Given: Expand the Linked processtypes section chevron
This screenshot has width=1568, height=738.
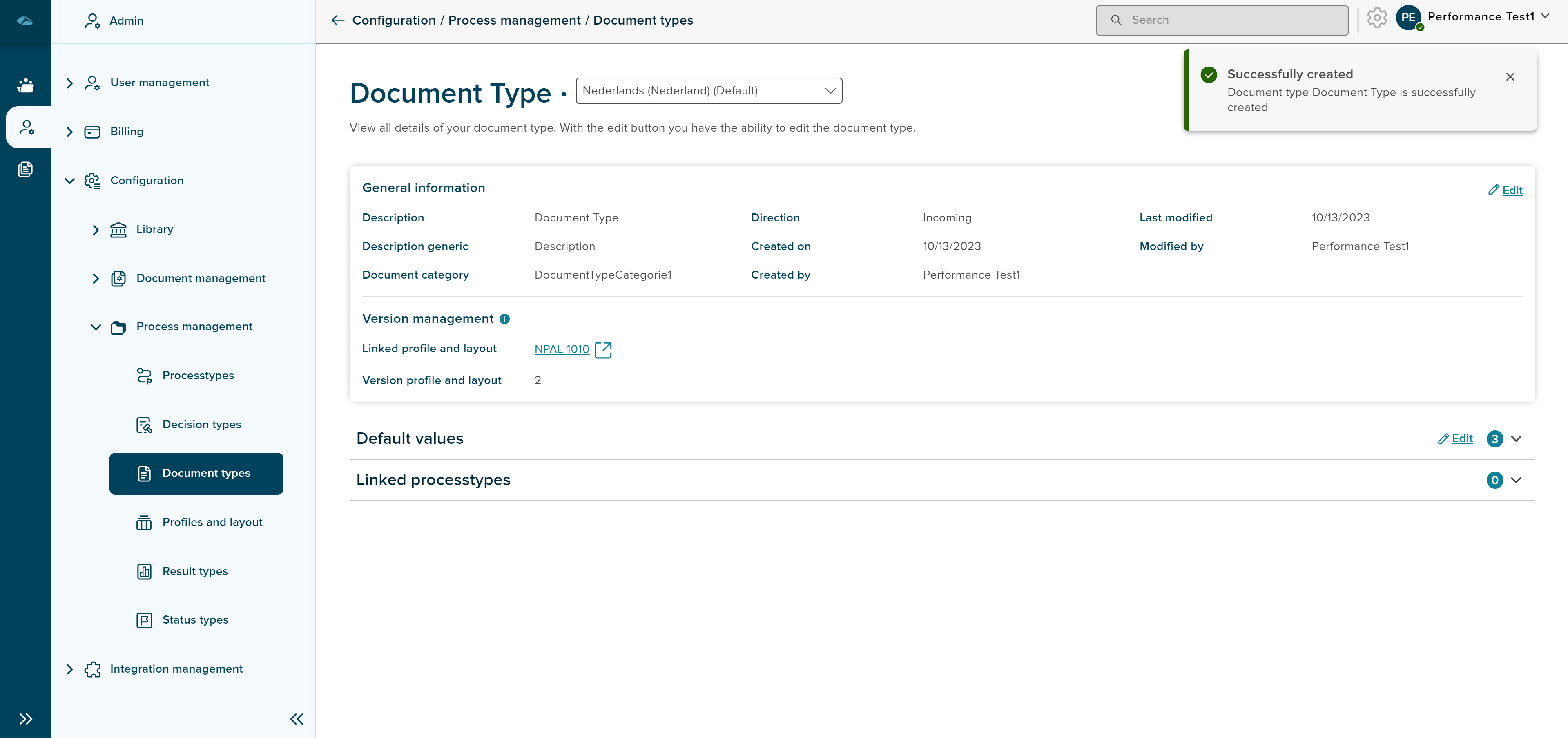Looking at the screenshot, I should point(1516,481).
